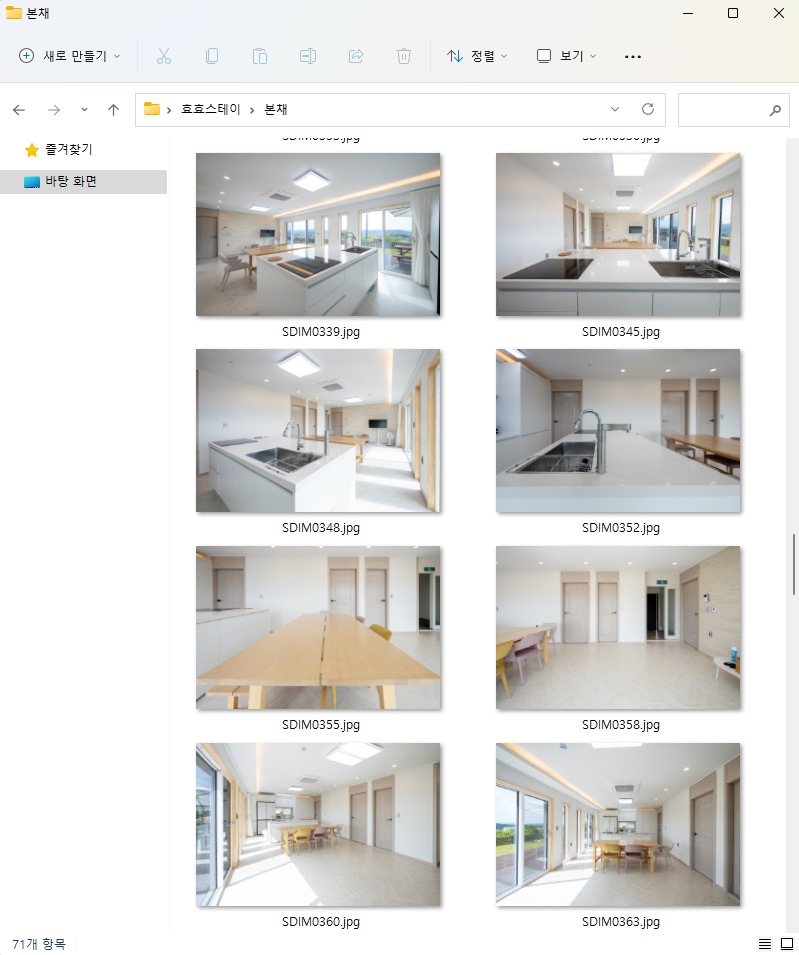Click the file name SDIM0363.jpg
The image size is (799, 955).
(621, 922)
